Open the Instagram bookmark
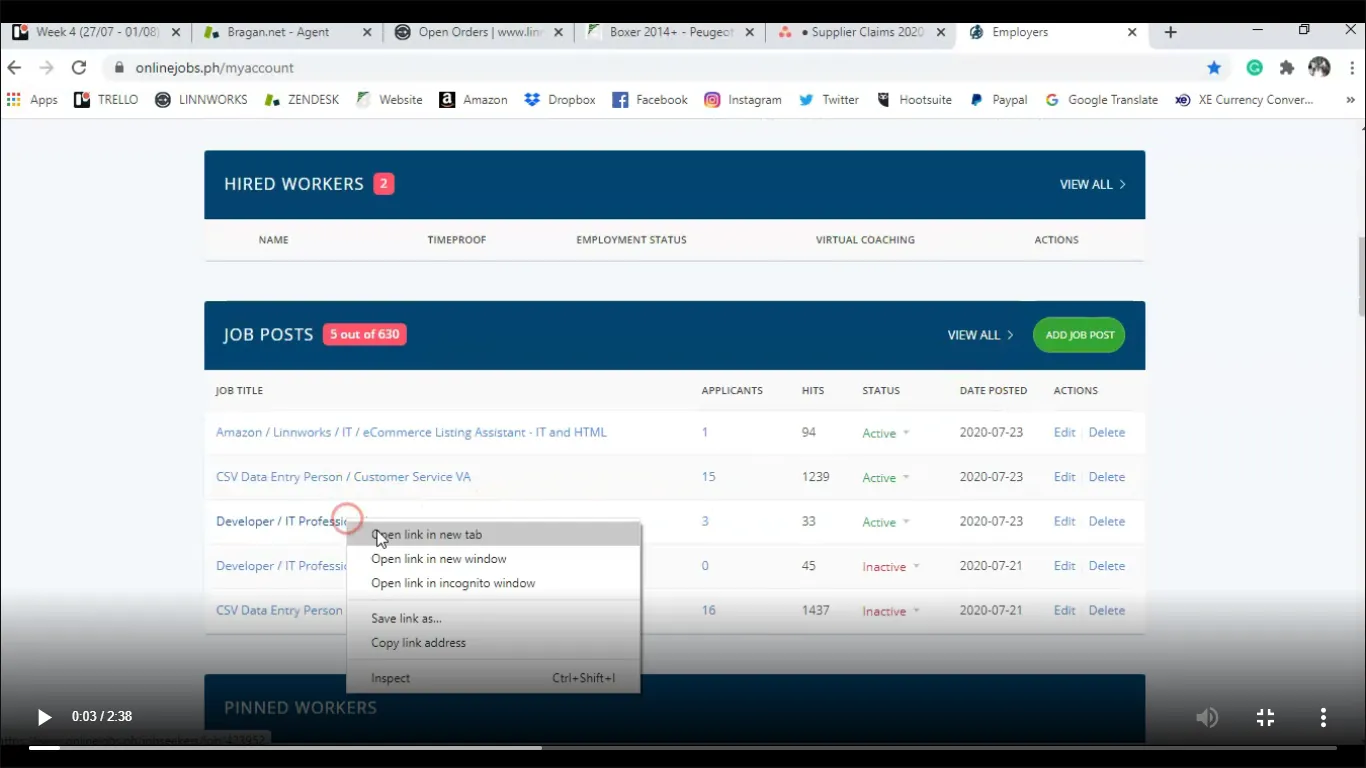Image resolution: width=1366 pixels, height=768 pixels. click(743, 100)
